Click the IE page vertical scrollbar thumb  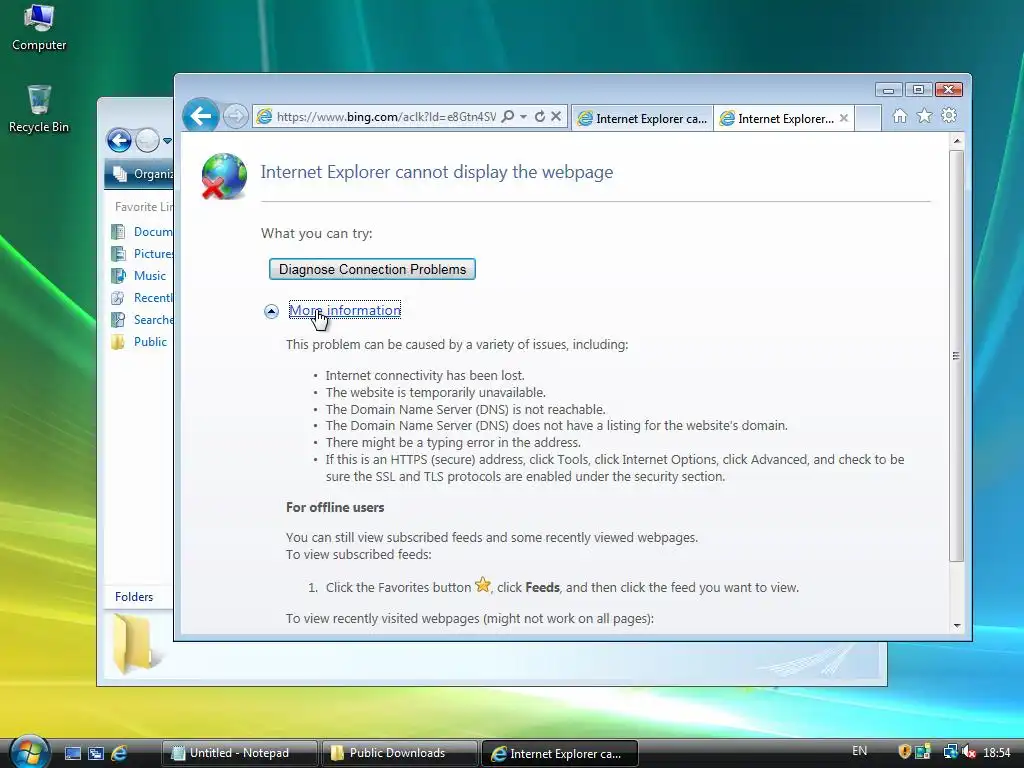(x=956, y=355)
